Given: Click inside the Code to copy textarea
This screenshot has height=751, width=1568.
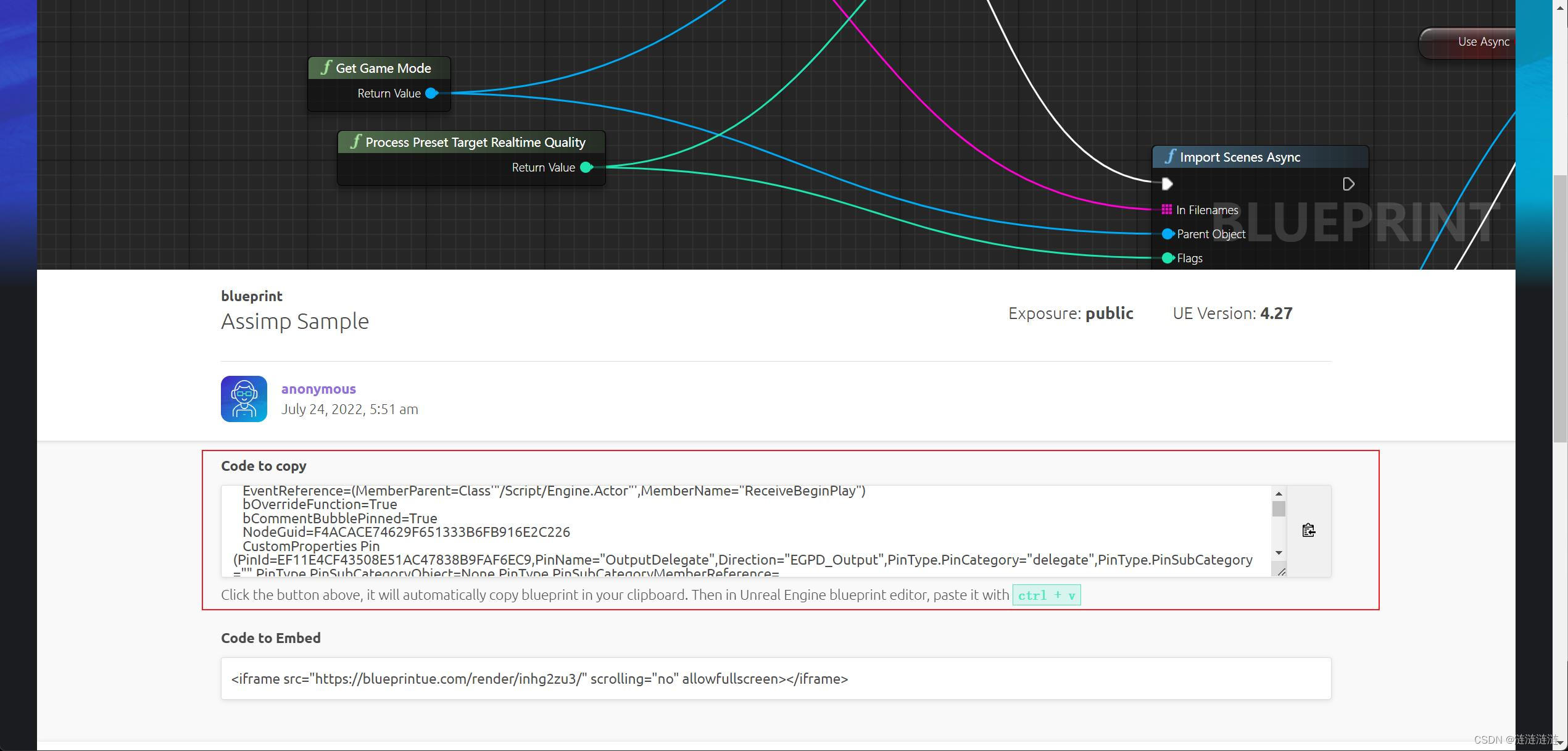Looking at the screenshot, I should 747,531.
